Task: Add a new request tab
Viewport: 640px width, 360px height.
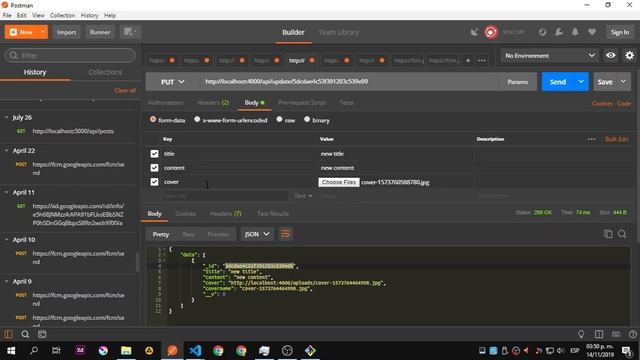Action: click(x=468, y=60)
